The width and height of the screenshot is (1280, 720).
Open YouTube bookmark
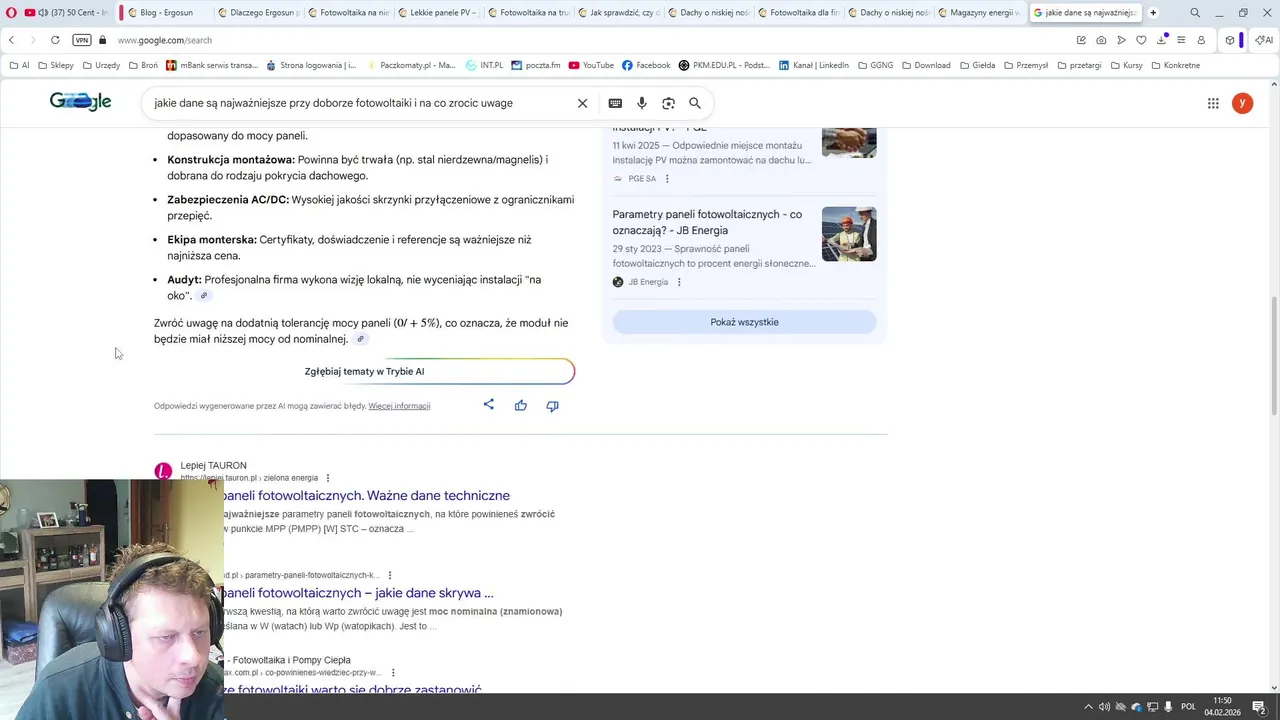click(591, 65)
